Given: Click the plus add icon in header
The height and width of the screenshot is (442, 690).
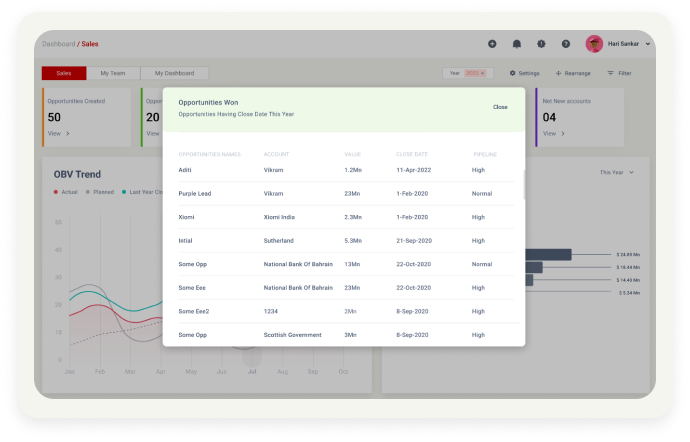Looking at the screenshot, I should tap(492, 44).
